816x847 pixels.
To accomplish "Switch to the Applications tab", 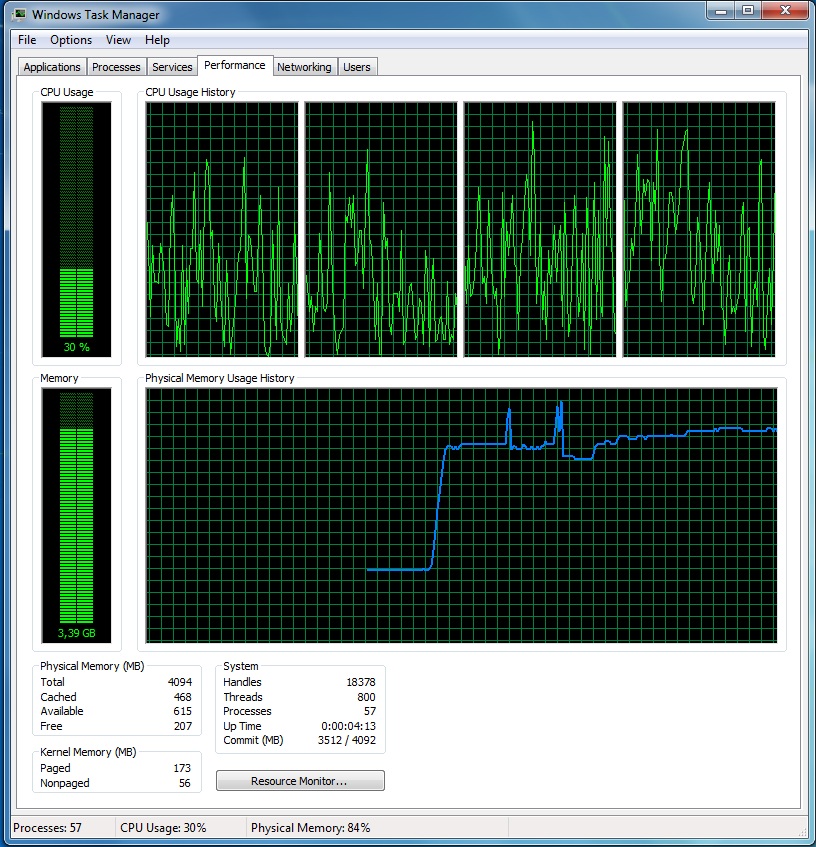I will tap(52, 67).
